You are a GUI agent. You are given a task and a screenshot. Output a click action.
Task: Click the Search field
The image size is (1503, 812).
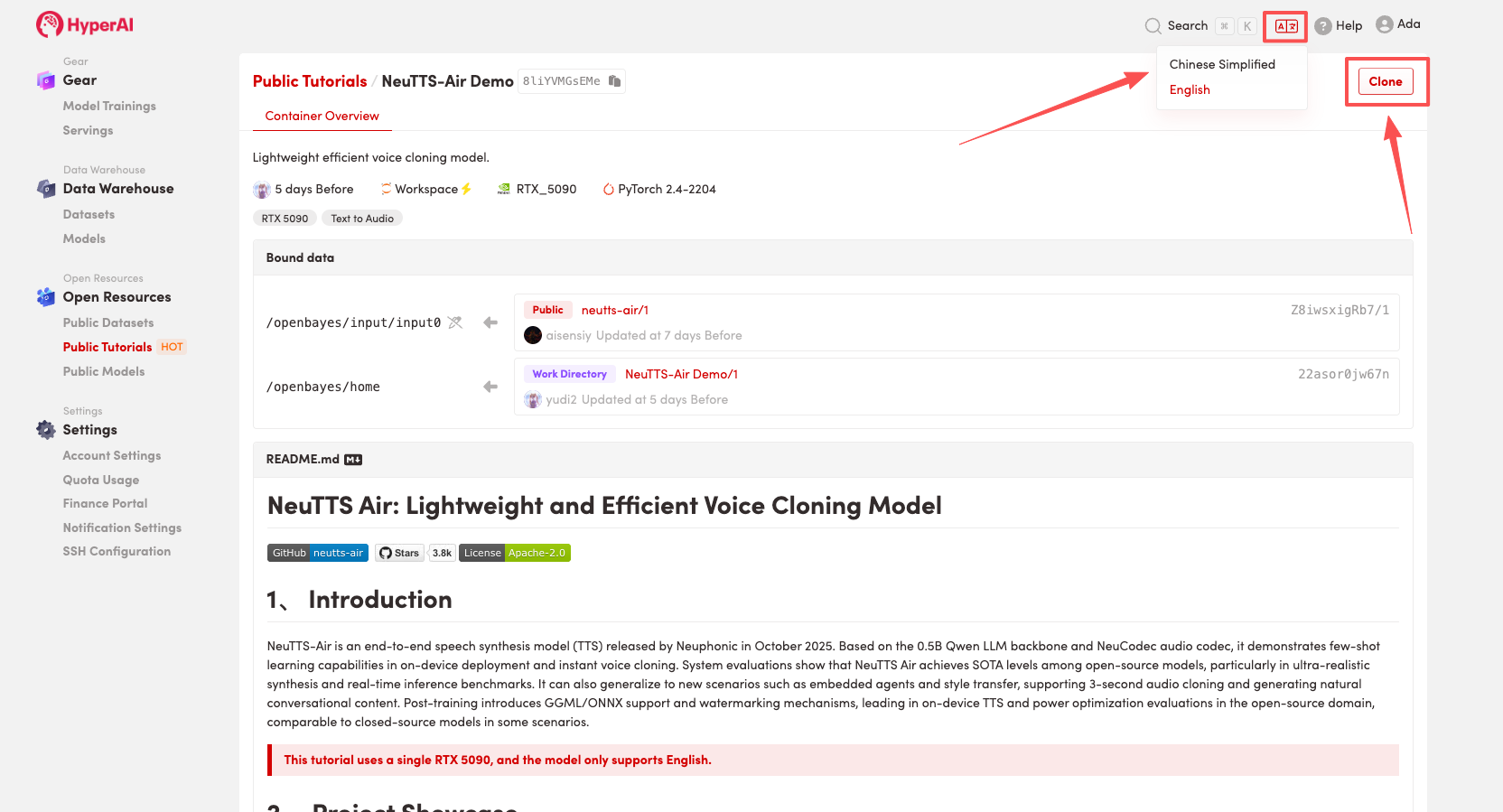tap(1200, 26)
